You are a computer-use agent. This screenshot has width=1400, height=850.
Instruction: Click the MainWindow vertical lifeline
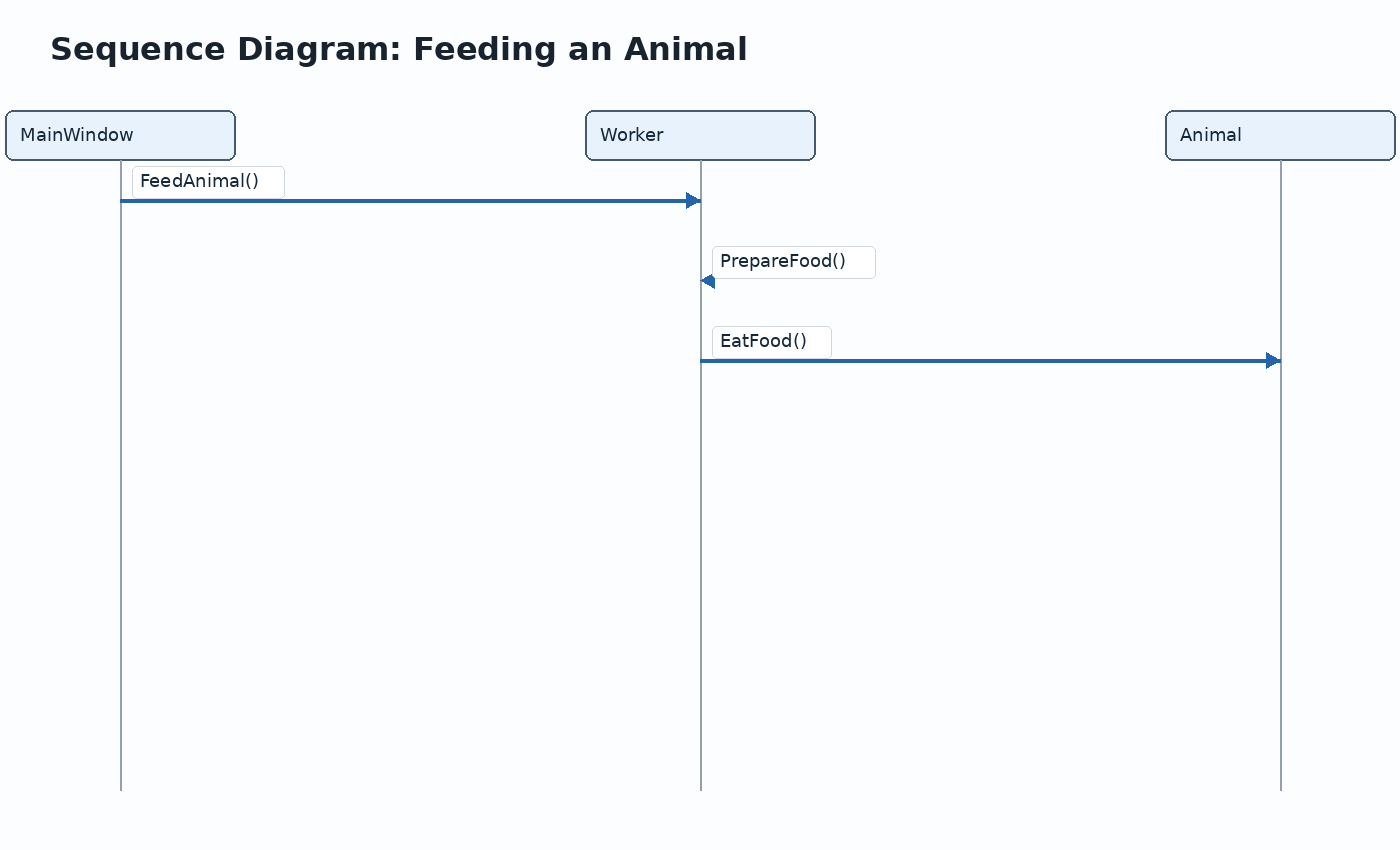click(121, 500)
